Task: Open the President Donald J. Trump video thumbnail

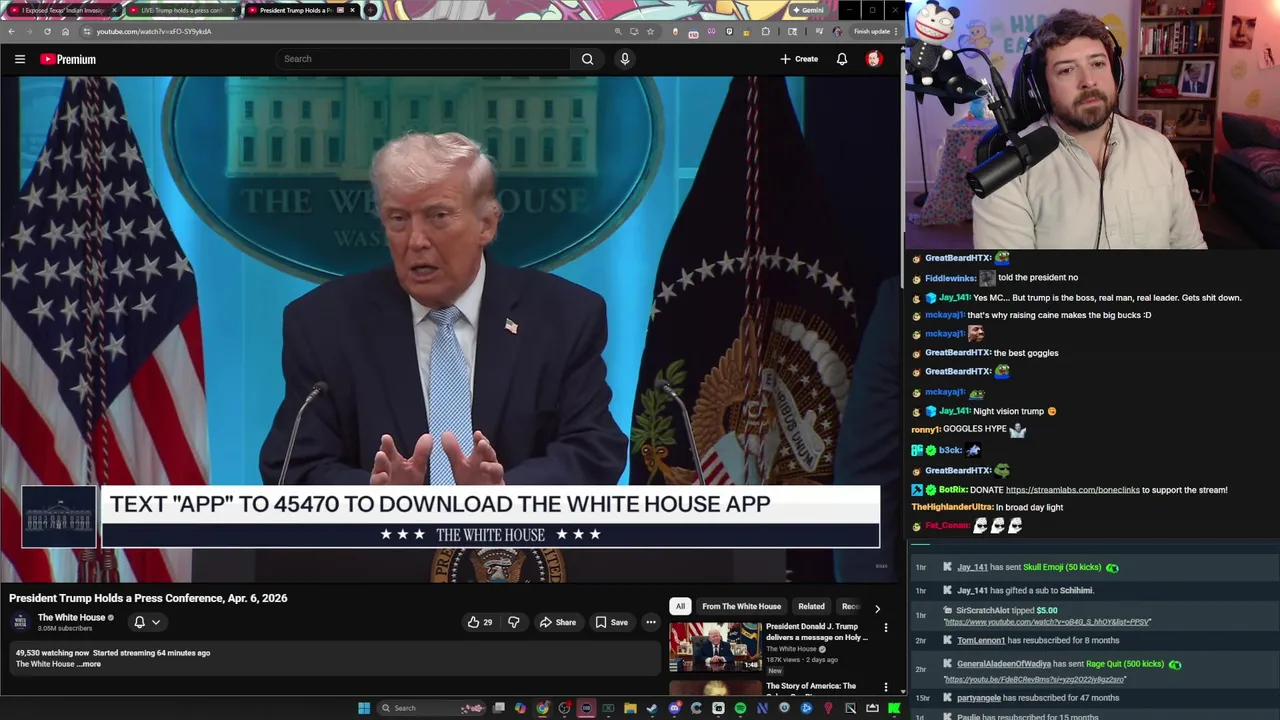Action: tap(714, 647)
